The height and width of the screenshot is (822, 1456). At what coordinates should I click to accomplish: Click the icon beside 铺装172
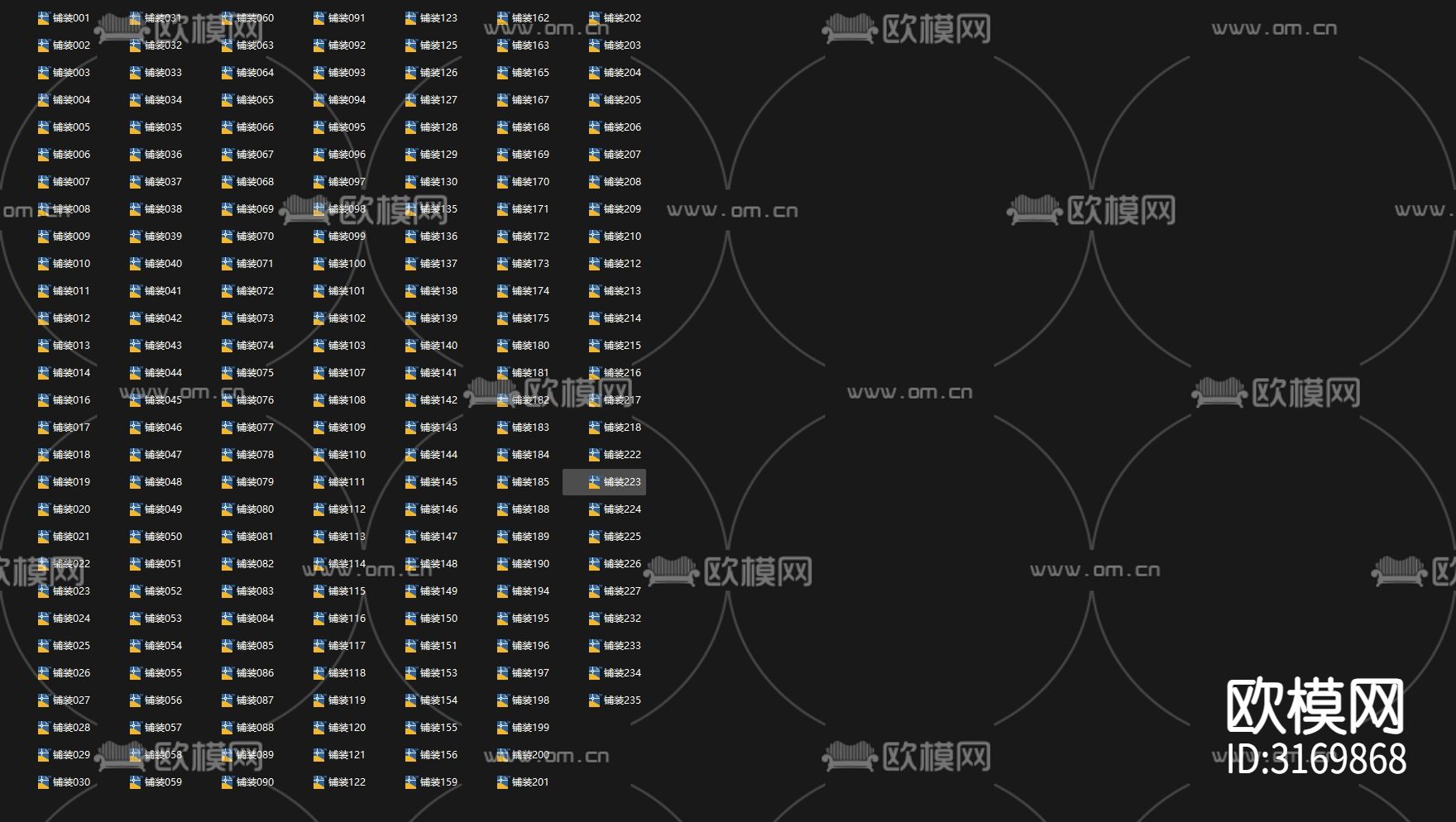(x=502, y=237)
